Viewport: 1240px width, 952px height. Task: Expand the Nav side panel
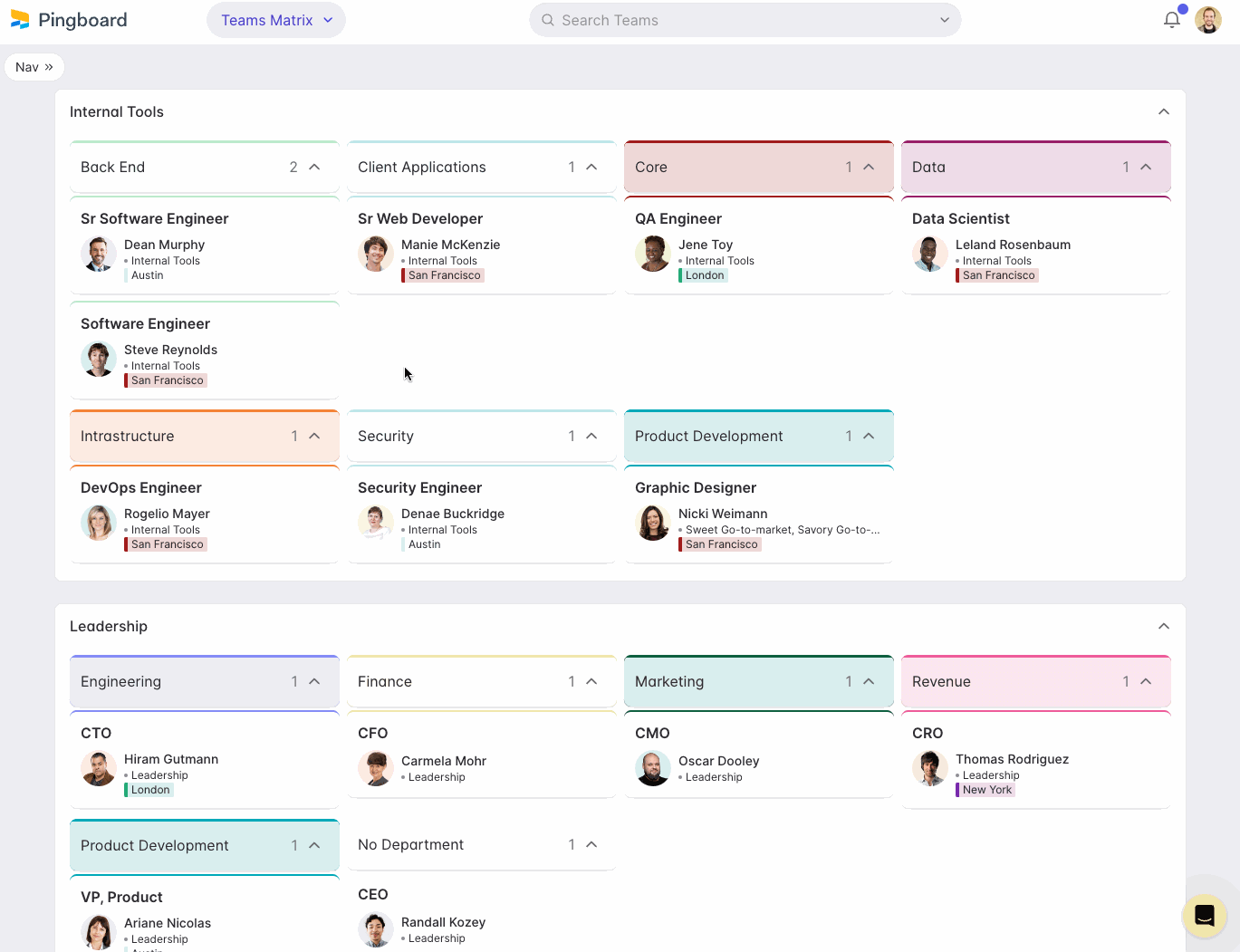(34, 67)
